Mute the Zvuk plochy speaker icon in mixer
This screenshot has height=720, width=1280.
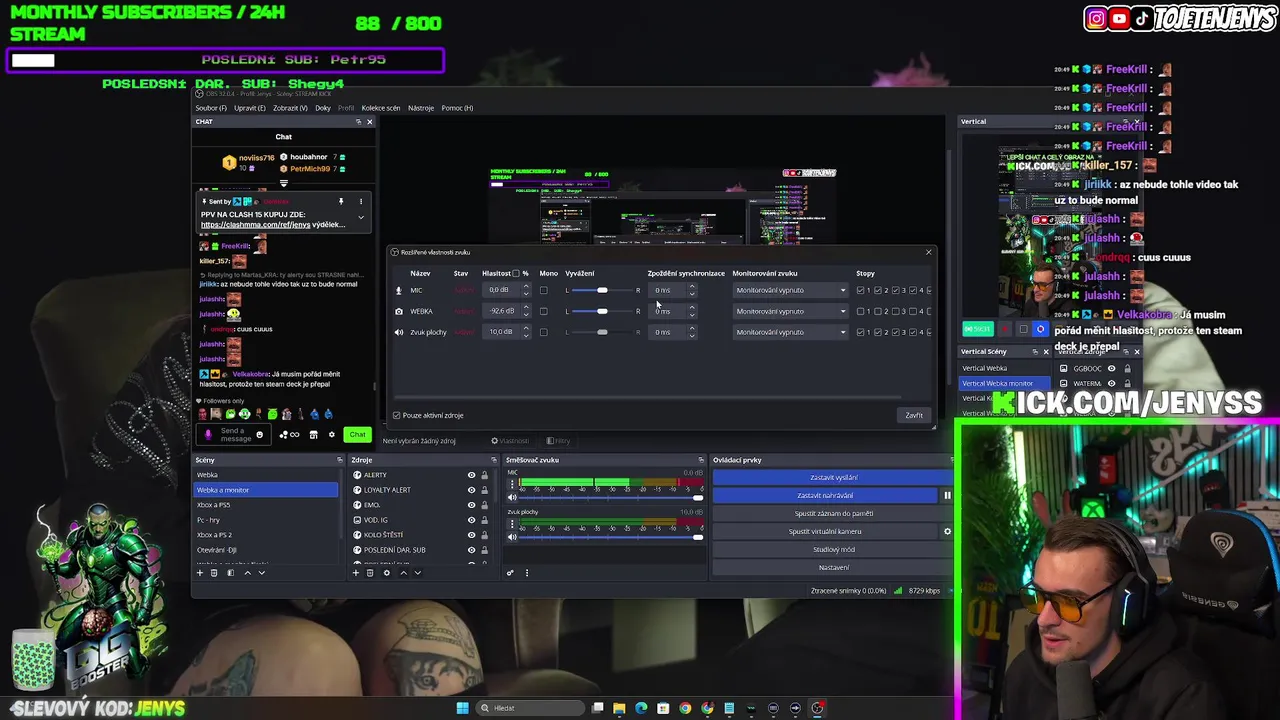click(x=512, y=537)
